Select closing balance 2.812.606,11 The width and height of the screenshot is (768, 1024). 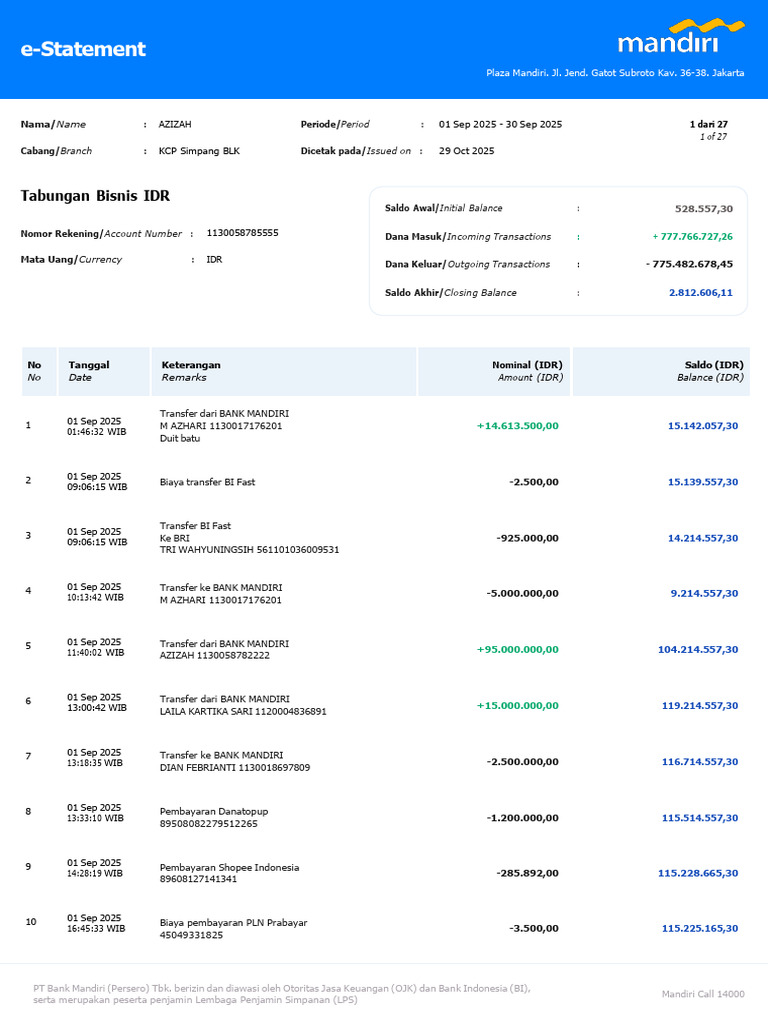[x=701, y=293]
